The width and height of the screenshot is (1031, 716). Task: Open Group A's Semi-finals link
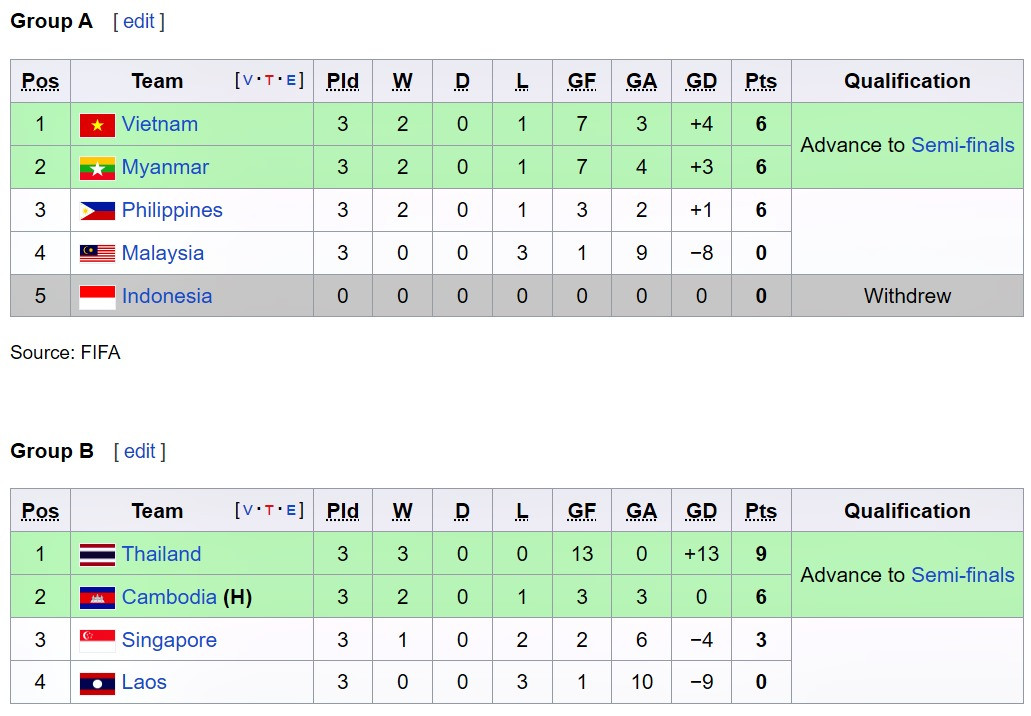pos(962,145)
